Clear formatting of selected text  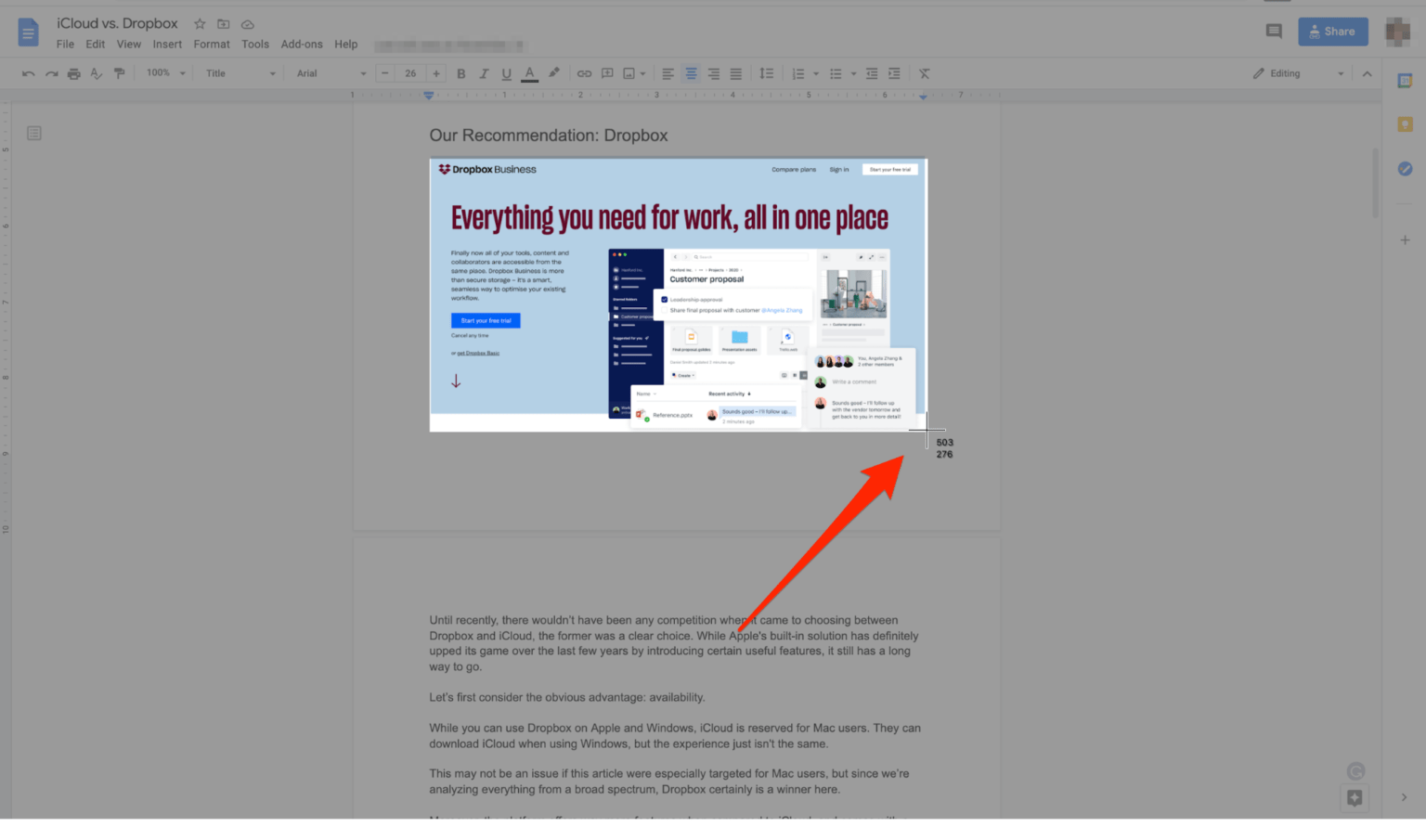924,73
